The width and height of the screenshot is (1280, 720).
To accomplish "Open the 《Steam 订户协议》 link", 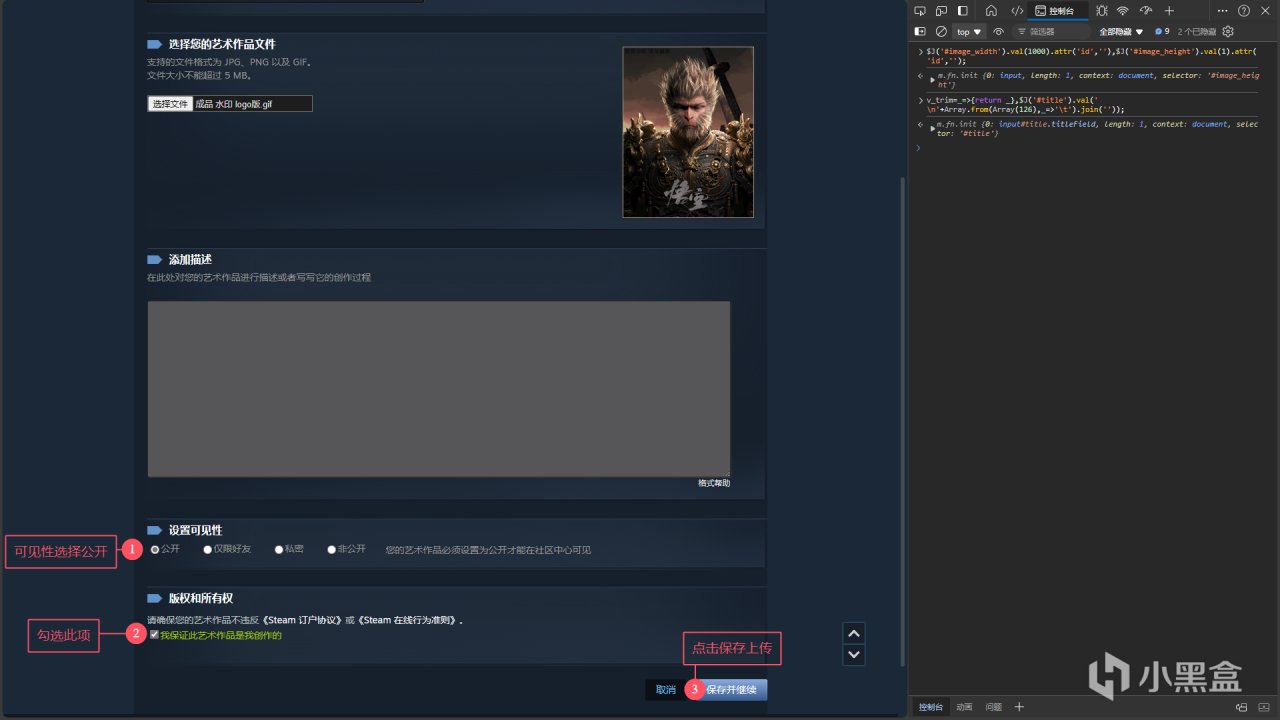I will [302, 620].
